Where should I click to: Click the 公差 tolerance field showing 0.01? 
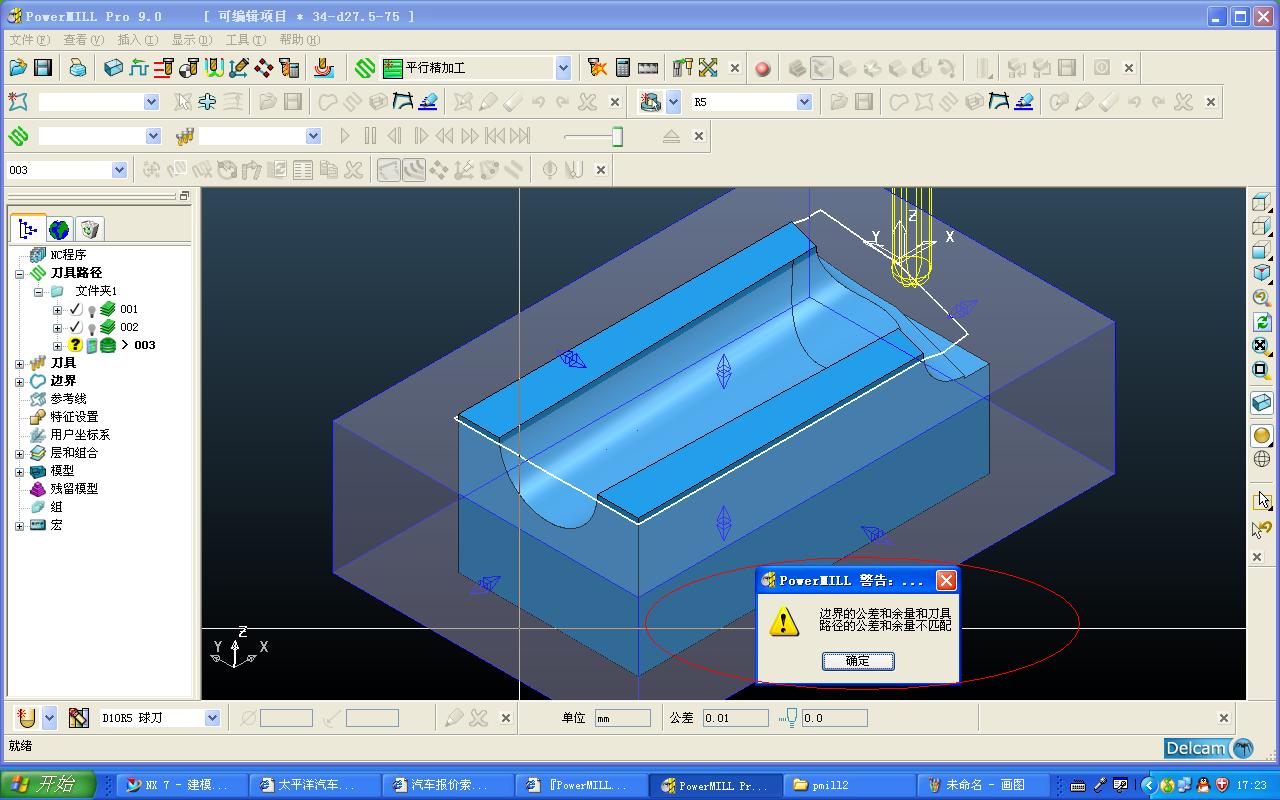click(735, 718)
